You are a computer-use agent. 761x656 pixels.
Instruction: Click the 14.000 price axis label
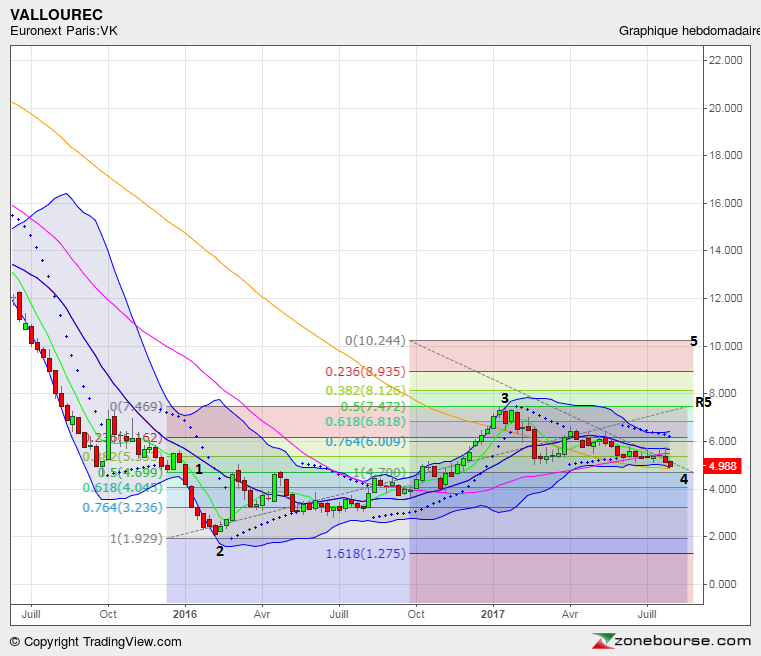coord(725,250)
